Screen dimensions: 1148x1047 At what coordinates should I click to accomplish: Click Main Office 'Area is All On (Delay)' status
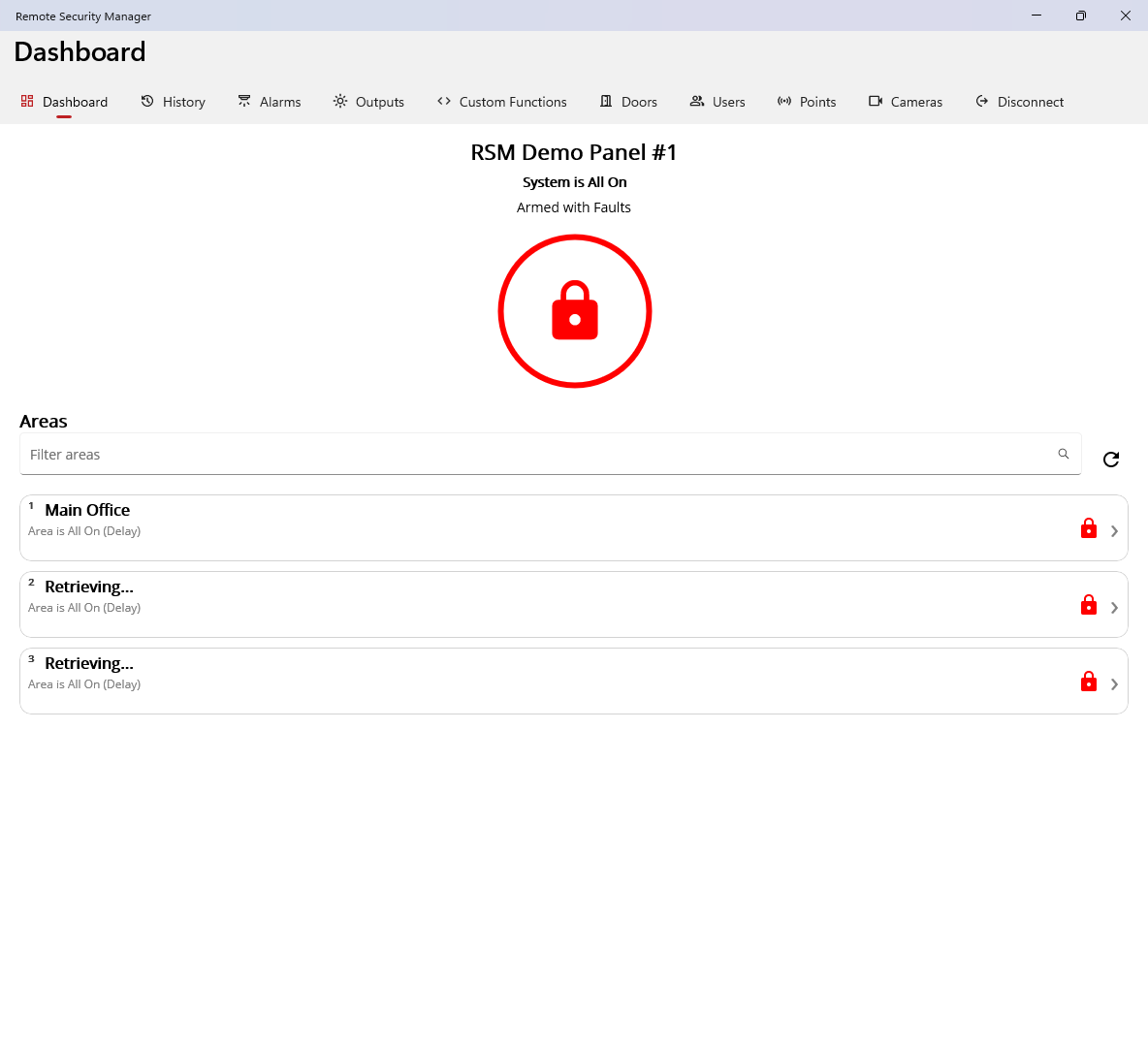84,531
